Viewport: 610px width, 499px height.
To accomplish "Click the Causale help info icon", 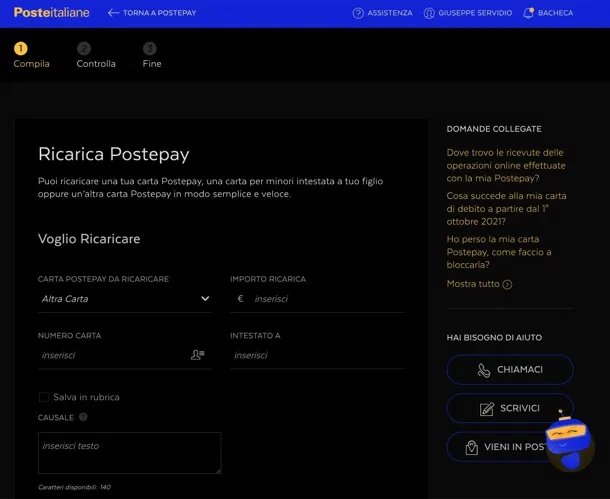I will click(83, 417).
